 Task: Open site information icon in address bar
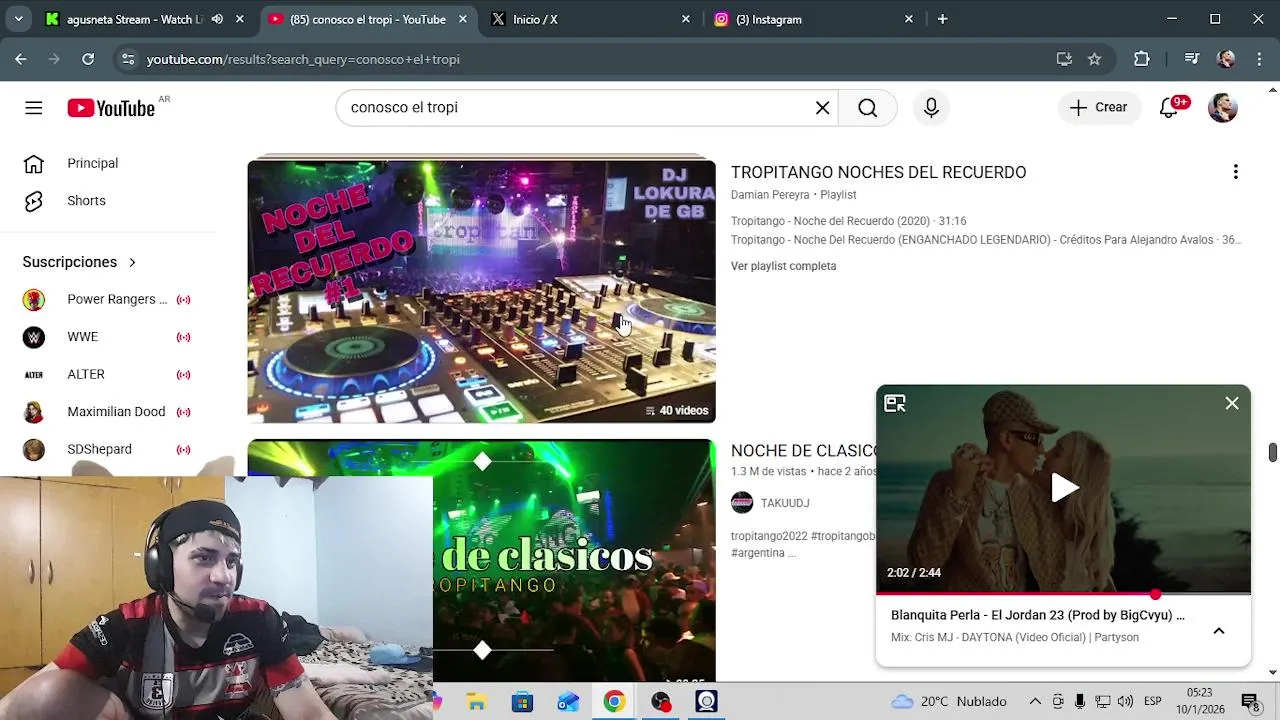tap(127, 59)
